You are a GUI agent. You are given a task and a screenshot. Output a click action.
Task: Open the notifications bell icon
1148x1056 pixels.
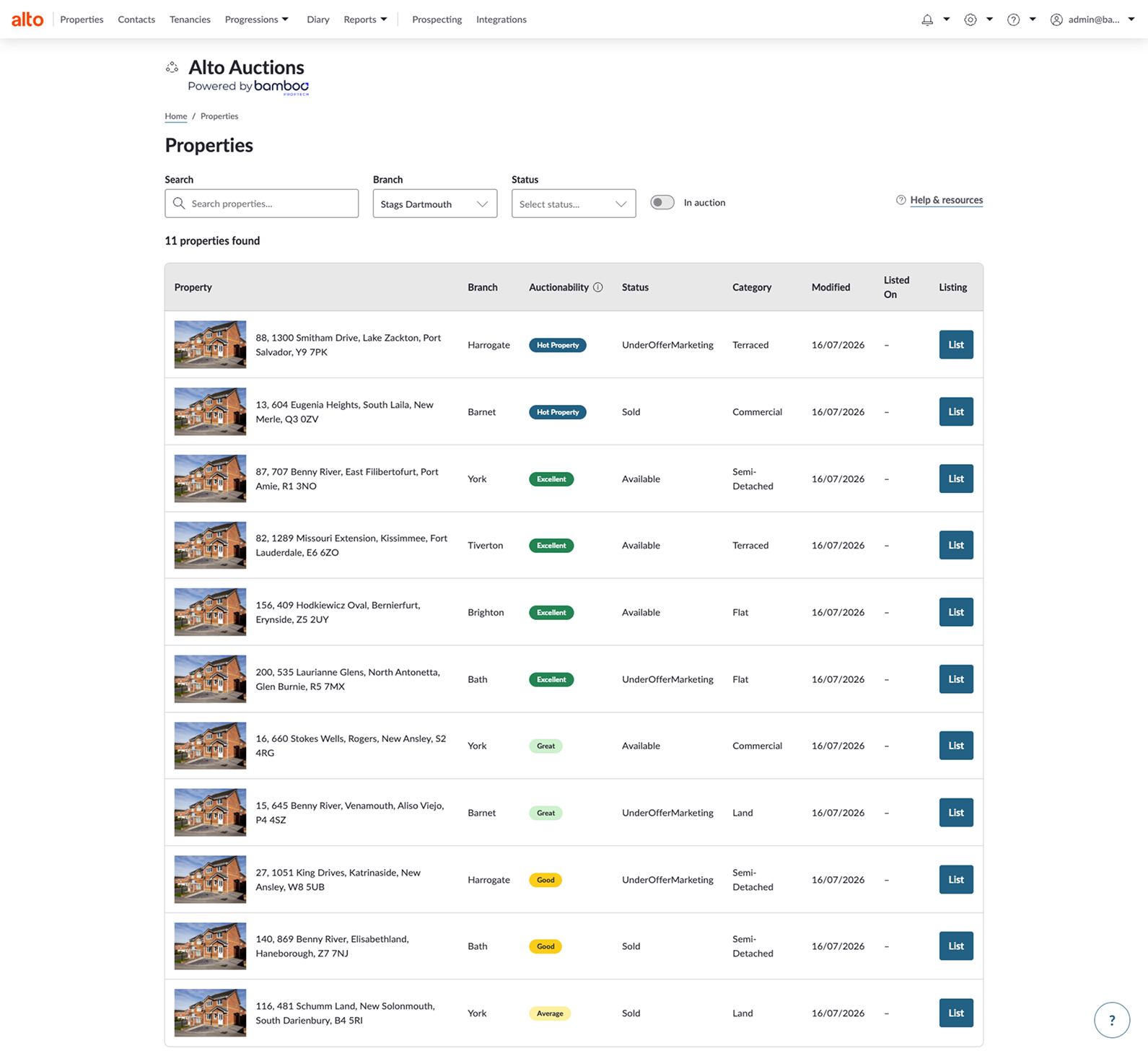pyautogui.click(x=927, y=19)
